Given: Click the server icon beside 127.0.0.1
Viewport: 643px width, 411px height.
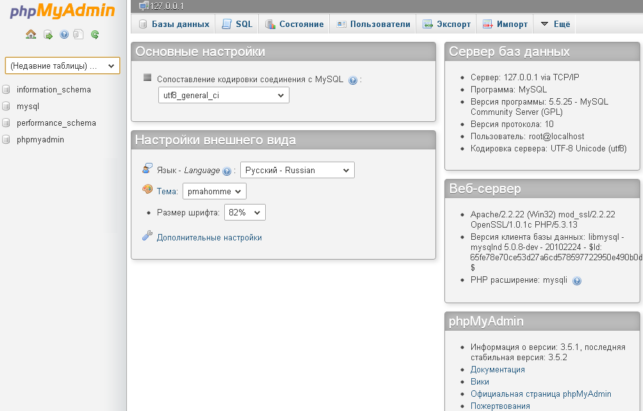Looking at the screenshot, I should [x=144, y=6].
